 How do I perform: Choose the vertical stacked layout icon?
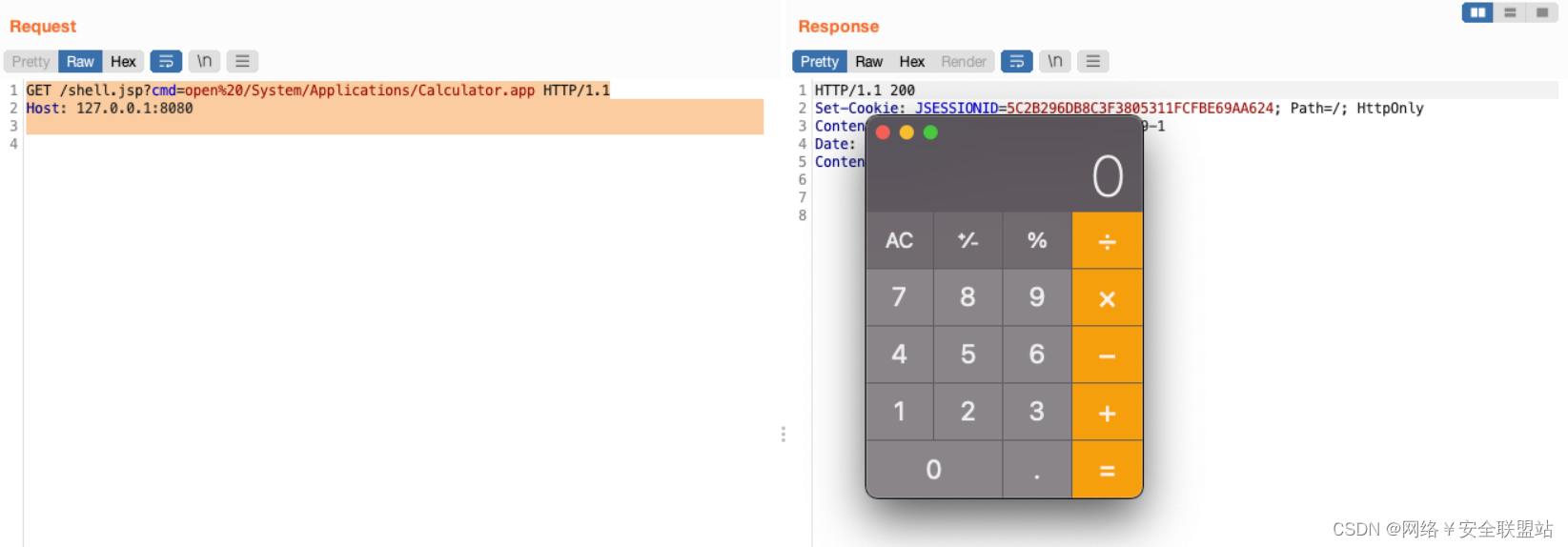1510,12
